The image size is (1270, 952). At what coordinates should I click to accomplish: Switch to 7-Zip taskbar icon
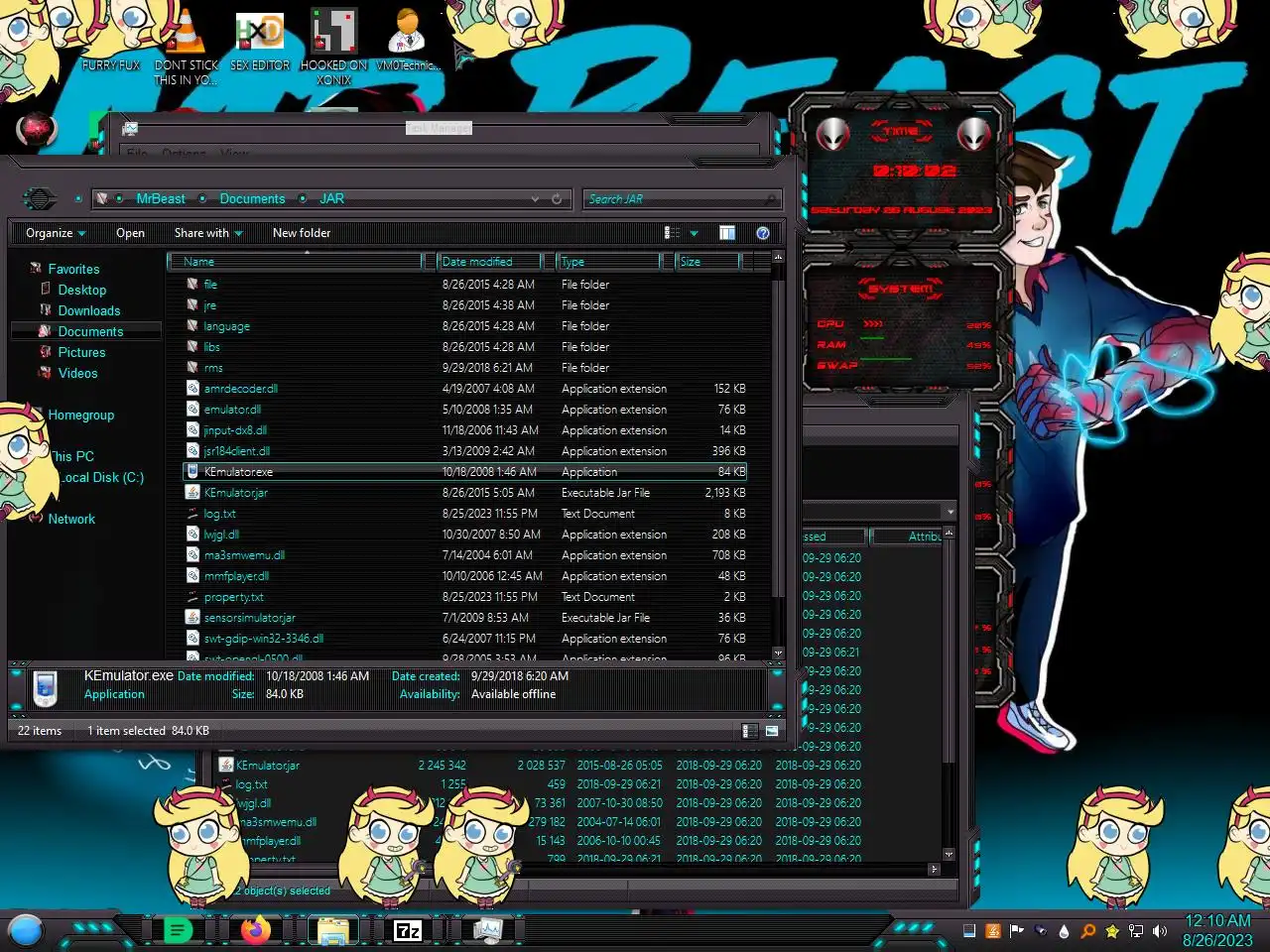click(x=408, y=930)
